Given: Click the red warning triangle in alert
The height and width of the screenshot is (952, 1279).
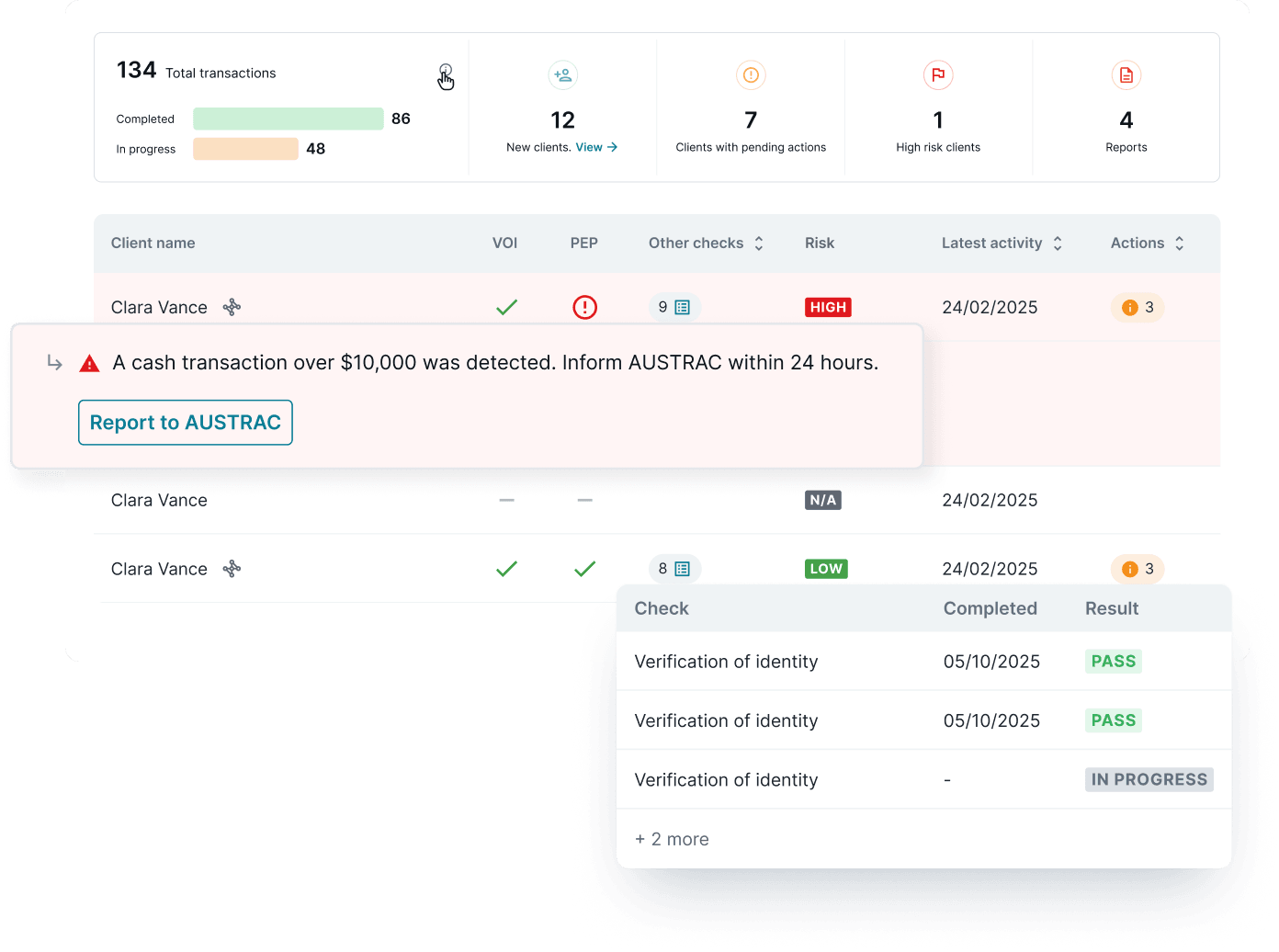Looking at the screenshot, I should 89,364.
